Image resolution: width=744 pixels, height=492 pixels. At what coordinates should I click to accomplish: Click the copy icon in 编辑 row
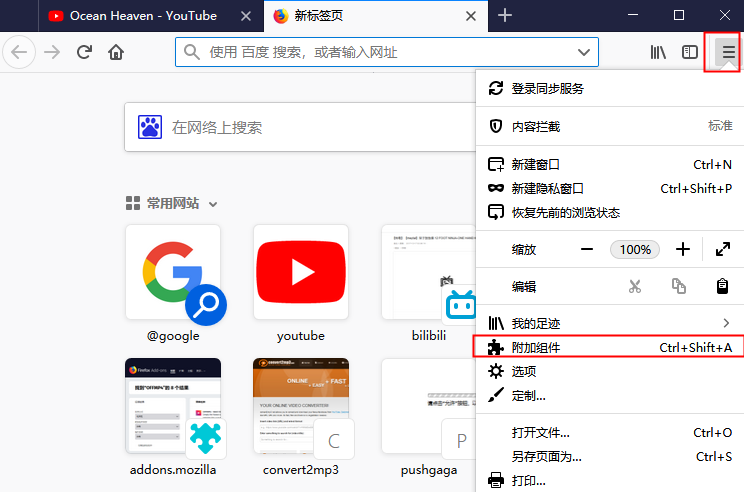point(679,287)
